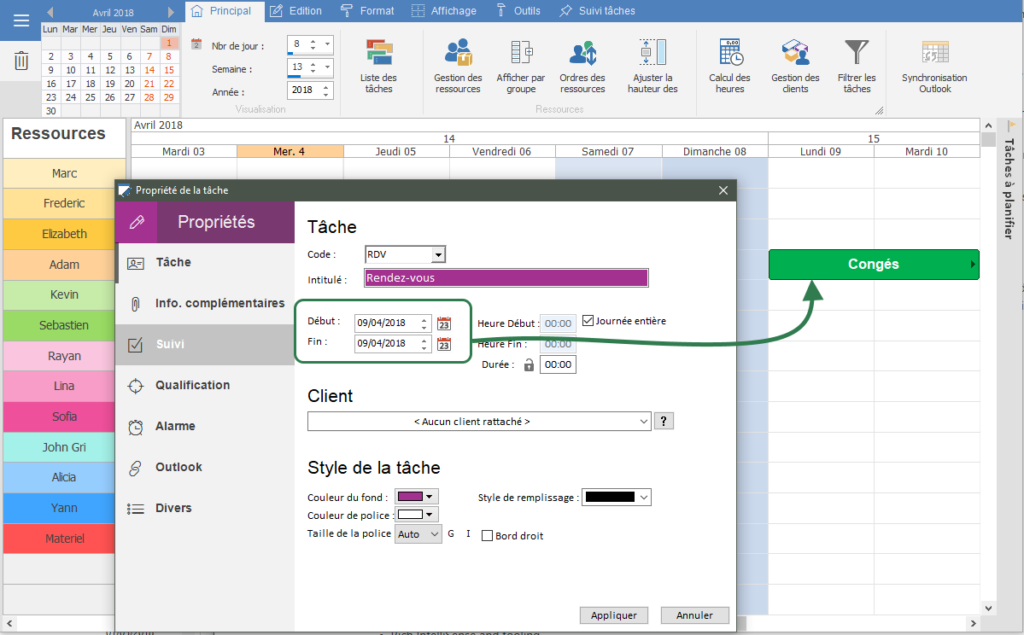The width and height of the screenshot is (1024, 635).
Task: Expand the Client selection dropdown
Action: (x=645, y=421)
